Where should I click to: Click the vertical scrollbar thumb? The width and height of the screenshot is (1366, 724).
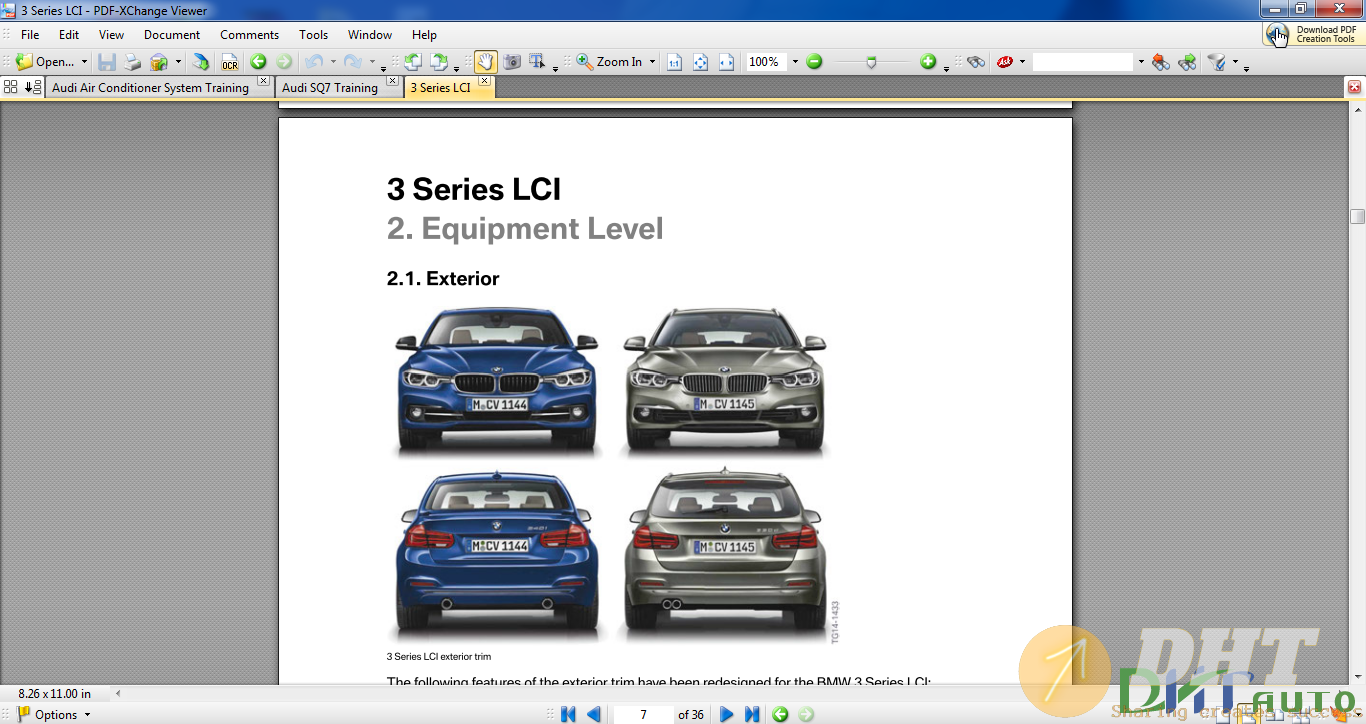coord(1357,217)
